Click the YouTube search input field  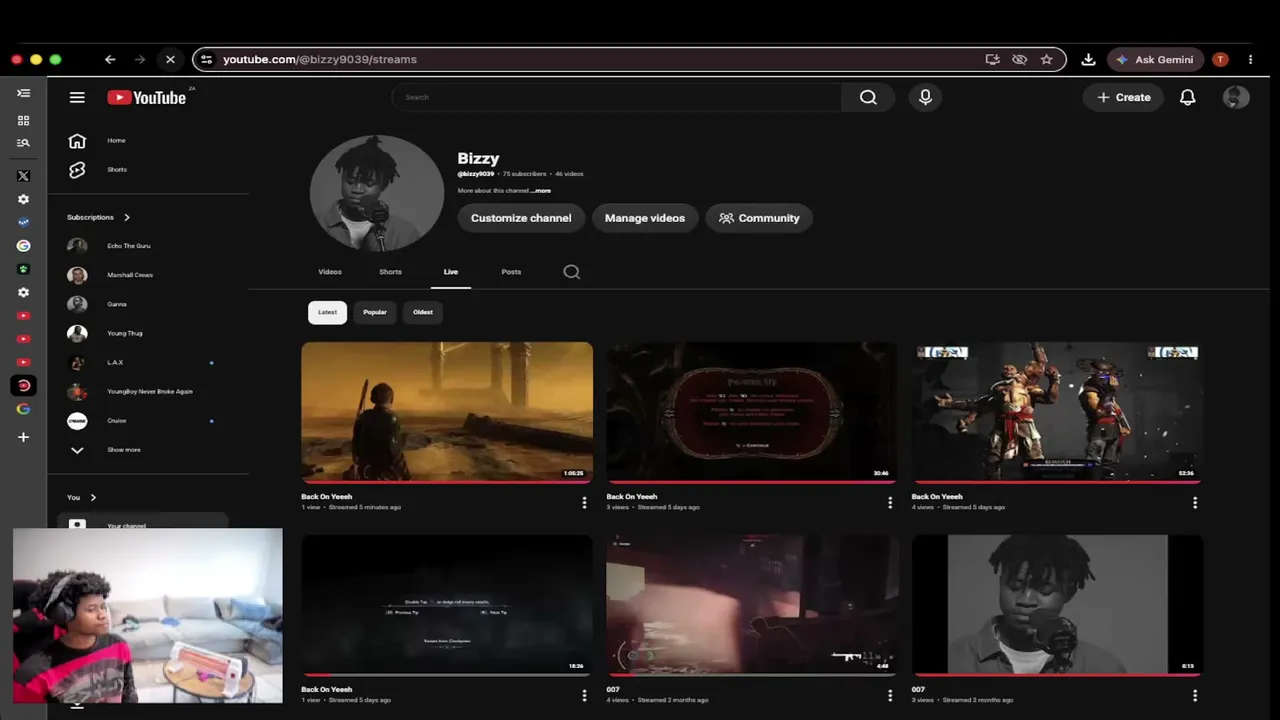pos(617,97)
